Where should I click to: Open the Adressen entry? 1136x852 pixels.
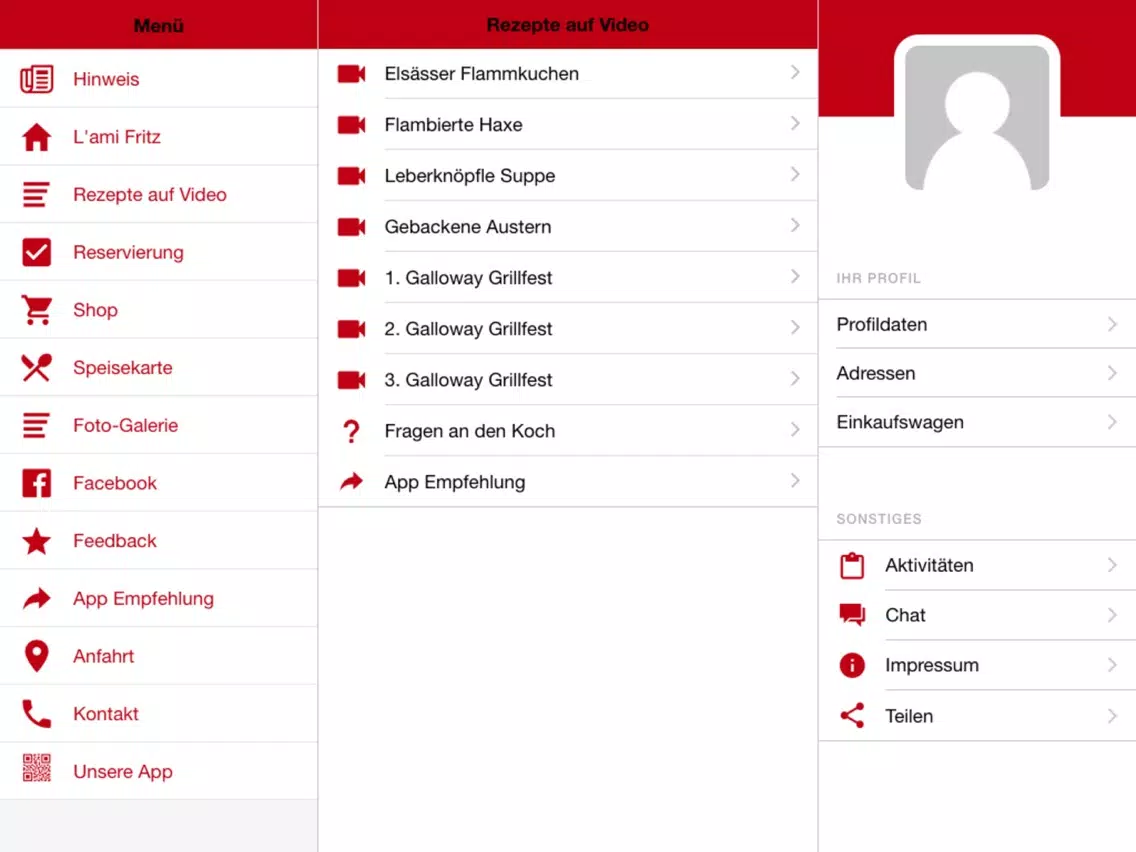click(x=977, y=373)
